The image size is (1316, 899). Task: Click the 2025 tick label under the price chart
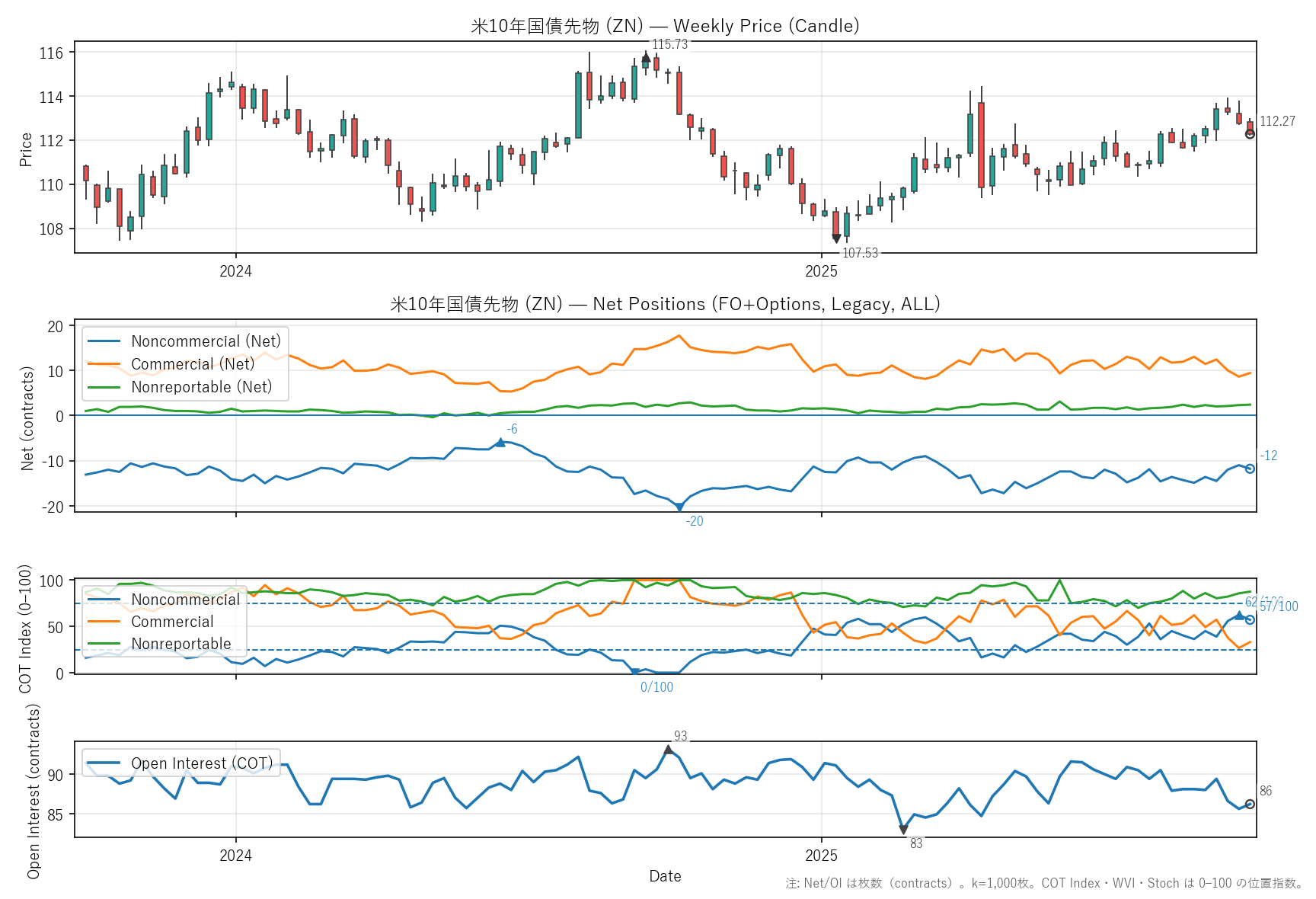[821, 271]
